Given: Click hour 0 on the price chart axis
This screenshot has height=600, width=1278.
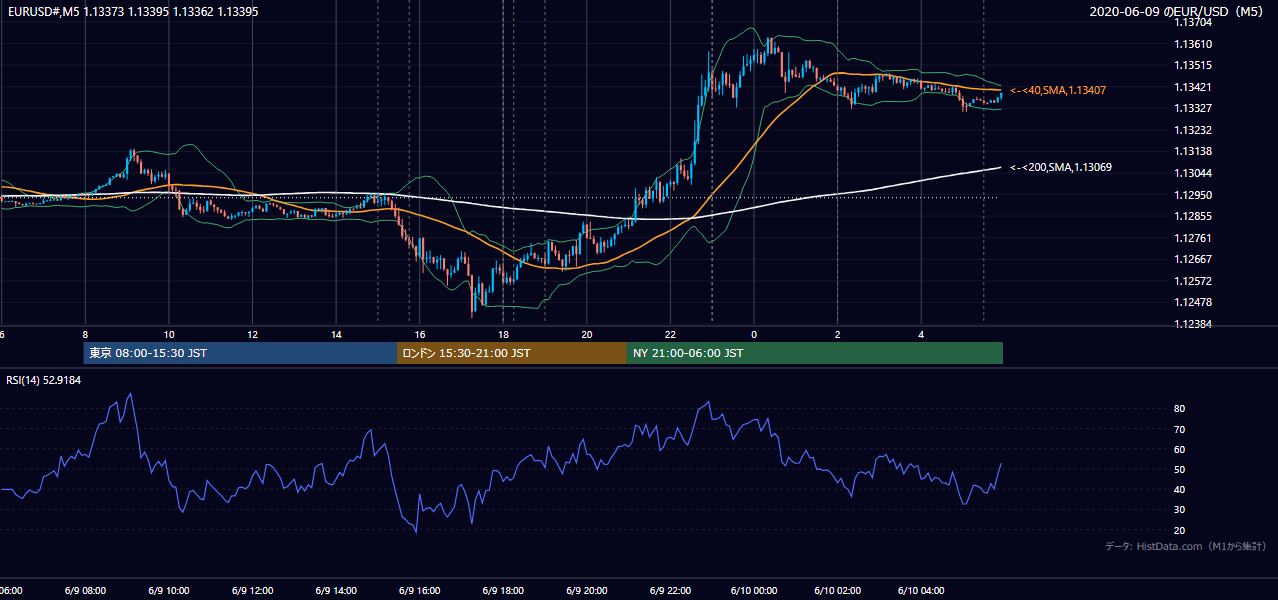Looking at the screenshot, I should click(x=754, y=334).
